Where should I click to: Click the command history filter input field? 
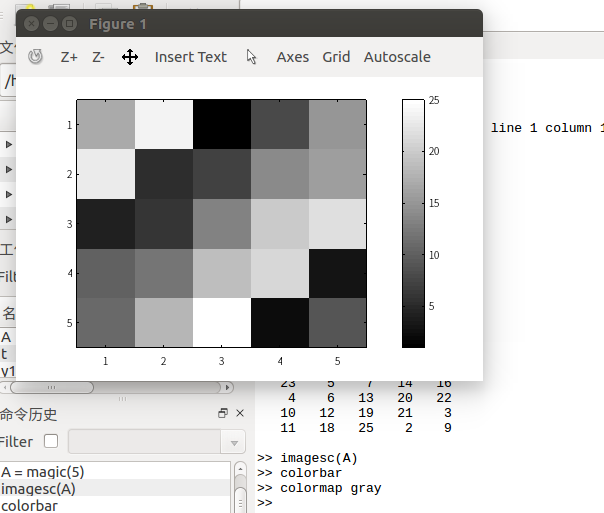(144, 442)
